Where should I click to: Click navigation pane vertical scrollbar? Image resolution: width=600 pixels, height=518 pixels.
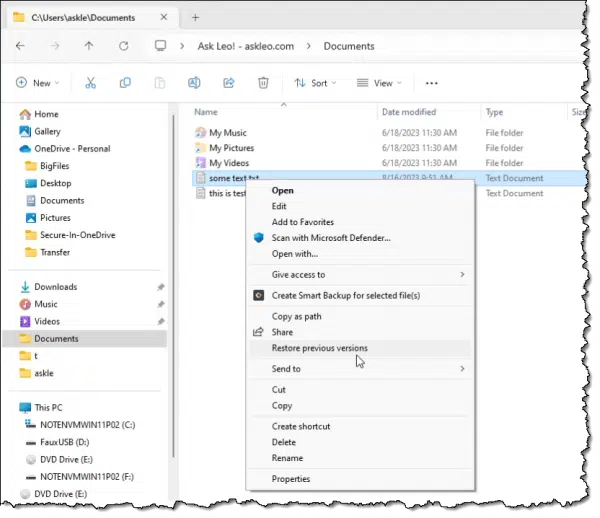tap(173, 285)
